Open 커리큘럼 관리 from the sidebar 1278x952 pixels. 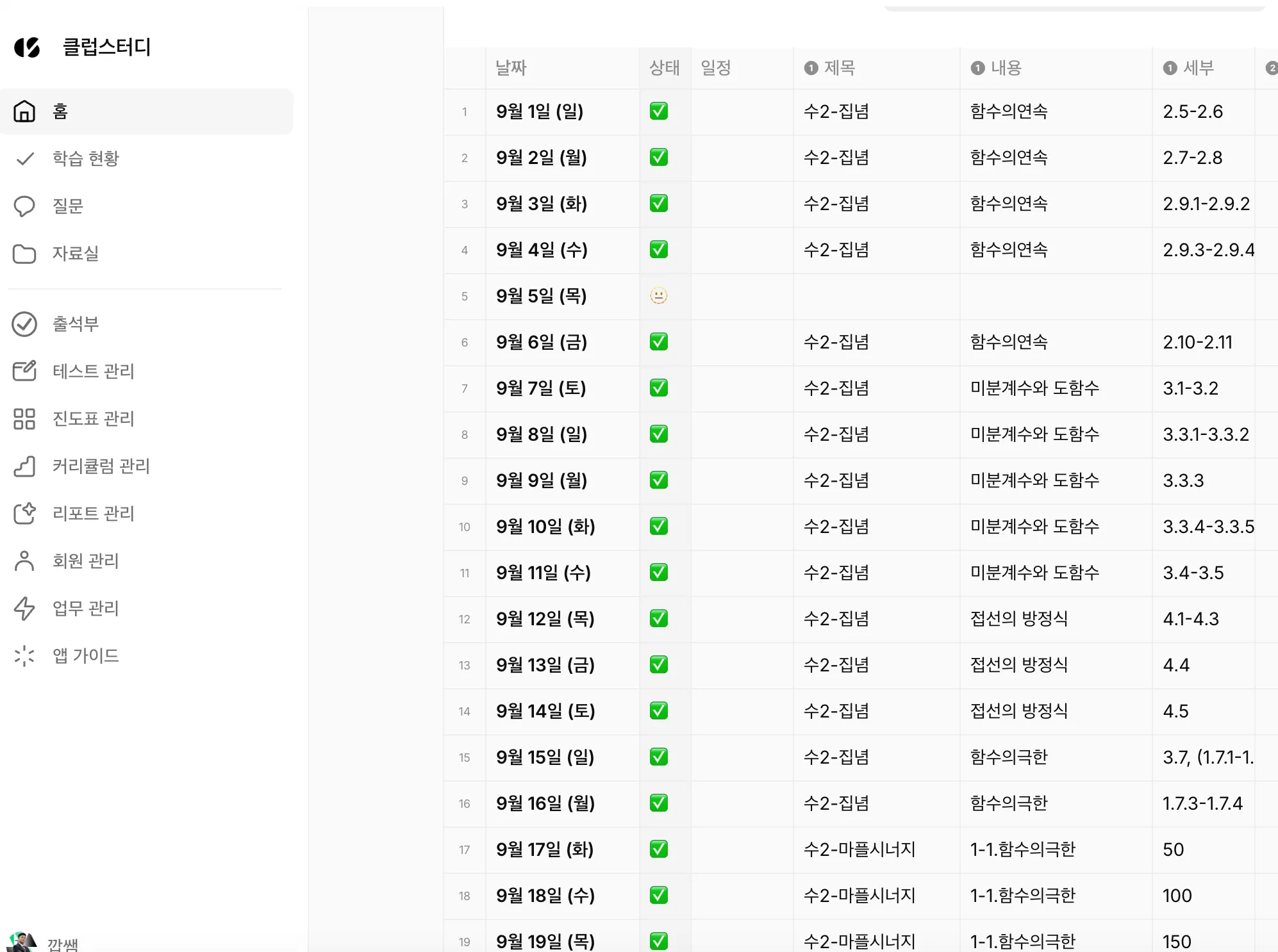tap(101, 466)
